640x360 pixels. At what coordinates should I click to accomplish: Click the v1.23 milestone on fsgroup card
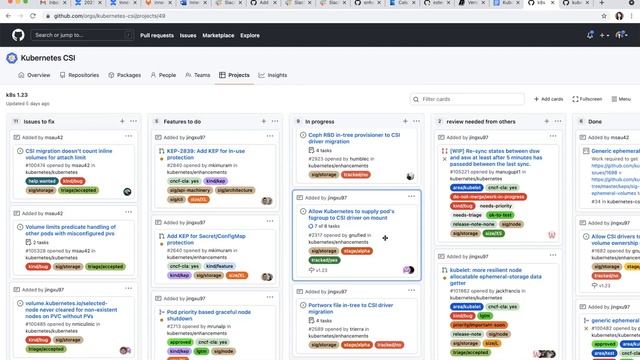click(318, 270)
